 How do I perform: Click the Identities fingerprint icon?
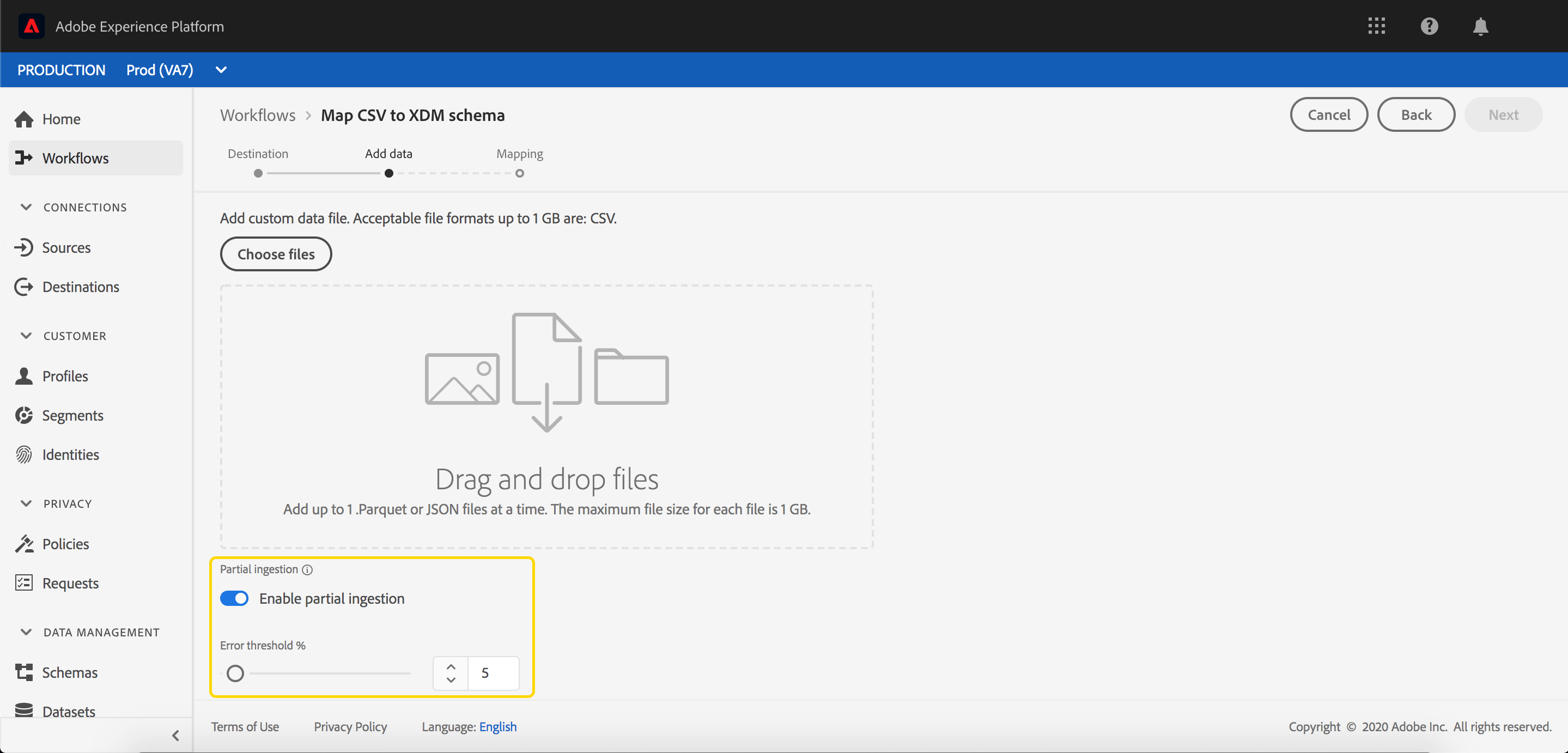tap(24, 455)
